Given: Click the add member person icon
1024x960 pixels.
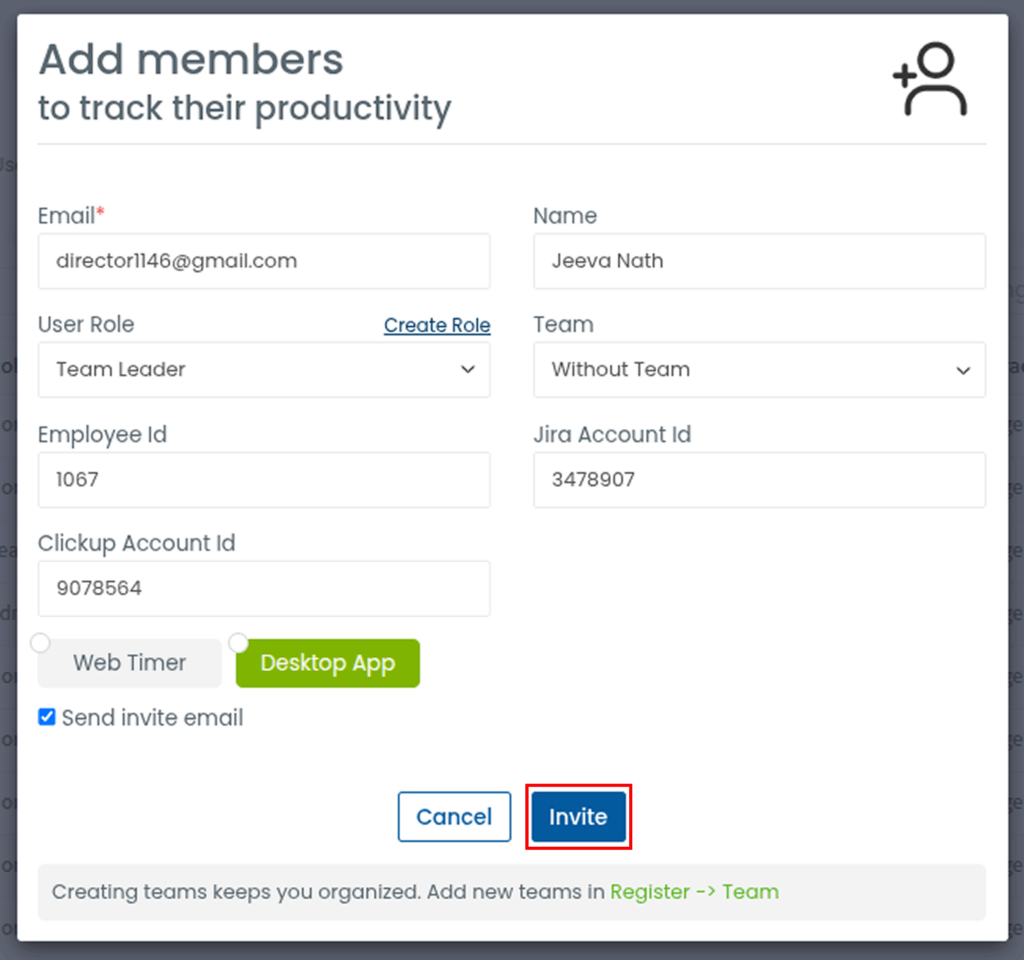Looking at the screenshot, I should coord(930,80).
